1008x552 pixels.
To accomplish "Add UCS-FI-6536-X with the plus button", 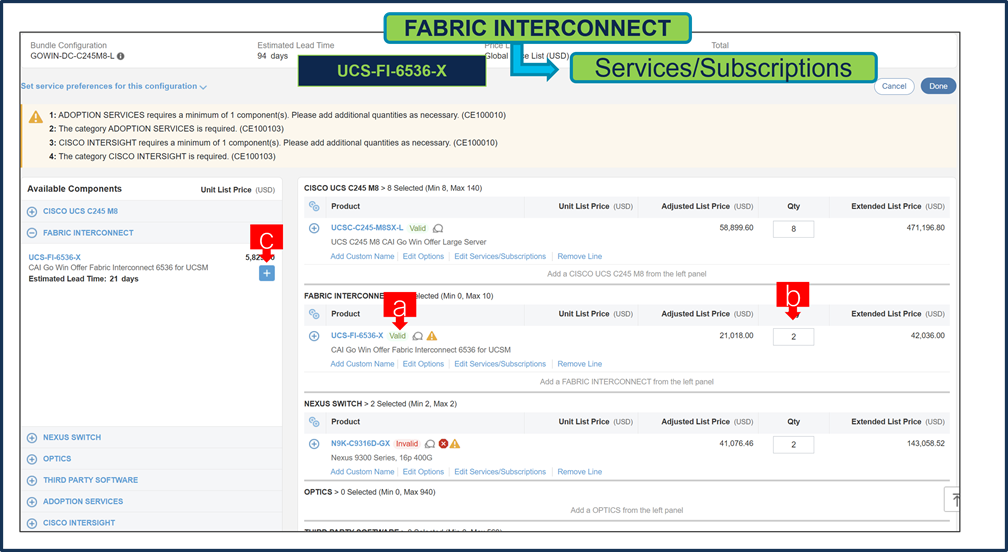I will [x=267, y=273].
